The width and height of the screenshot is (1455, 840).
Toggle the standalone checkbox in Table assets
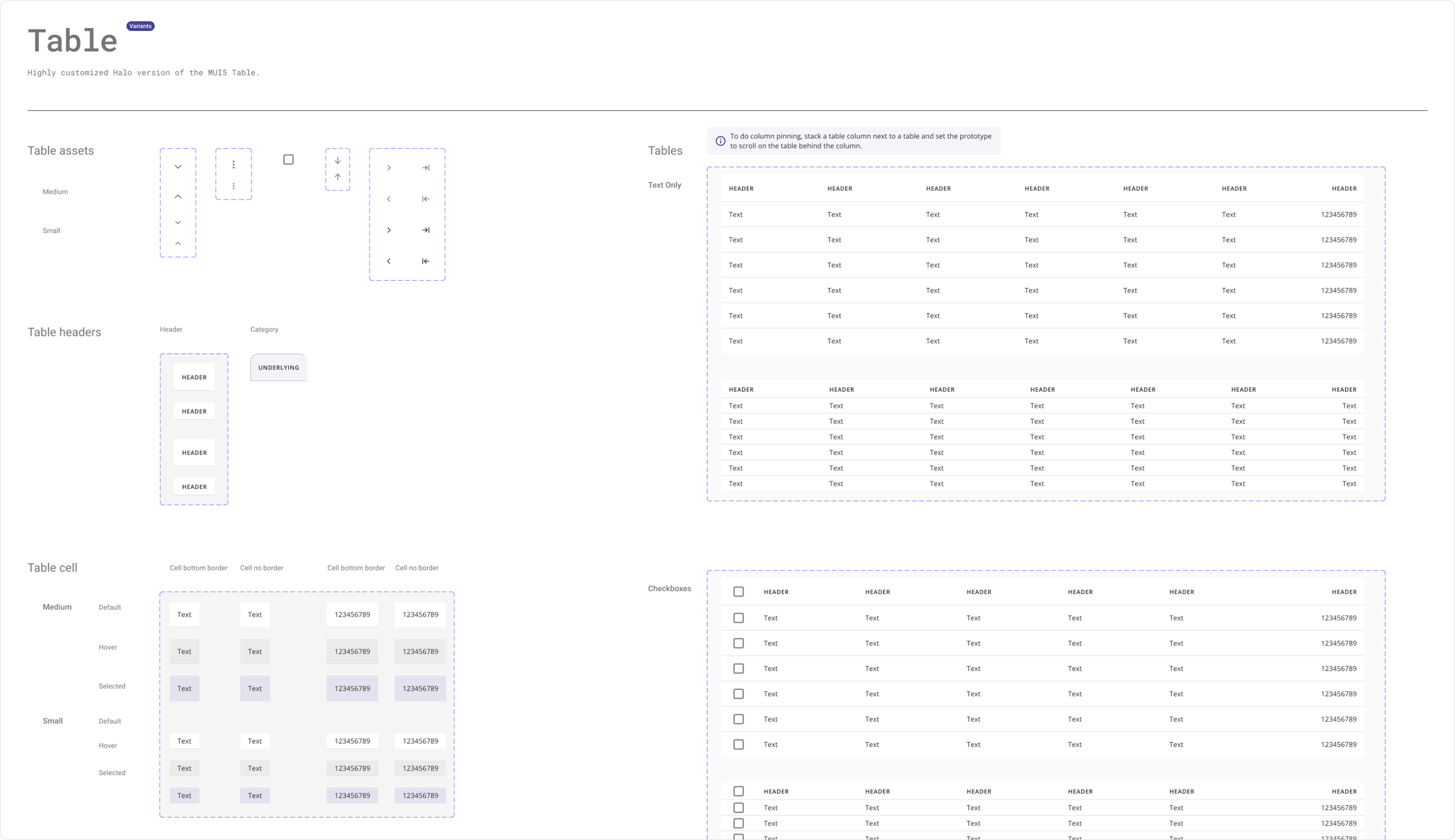click(x=288, y=159)
